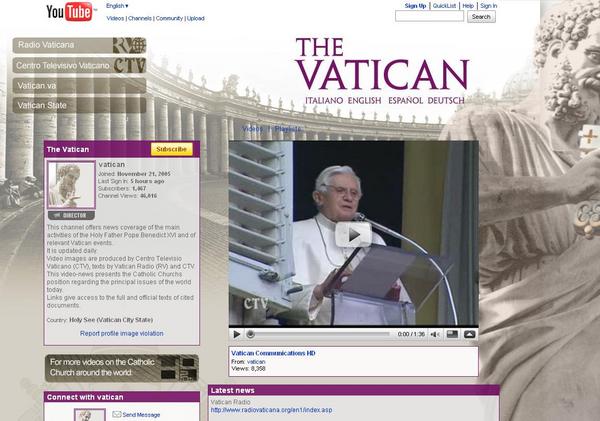Select the DEUTSCH language link

pos(446,101)
